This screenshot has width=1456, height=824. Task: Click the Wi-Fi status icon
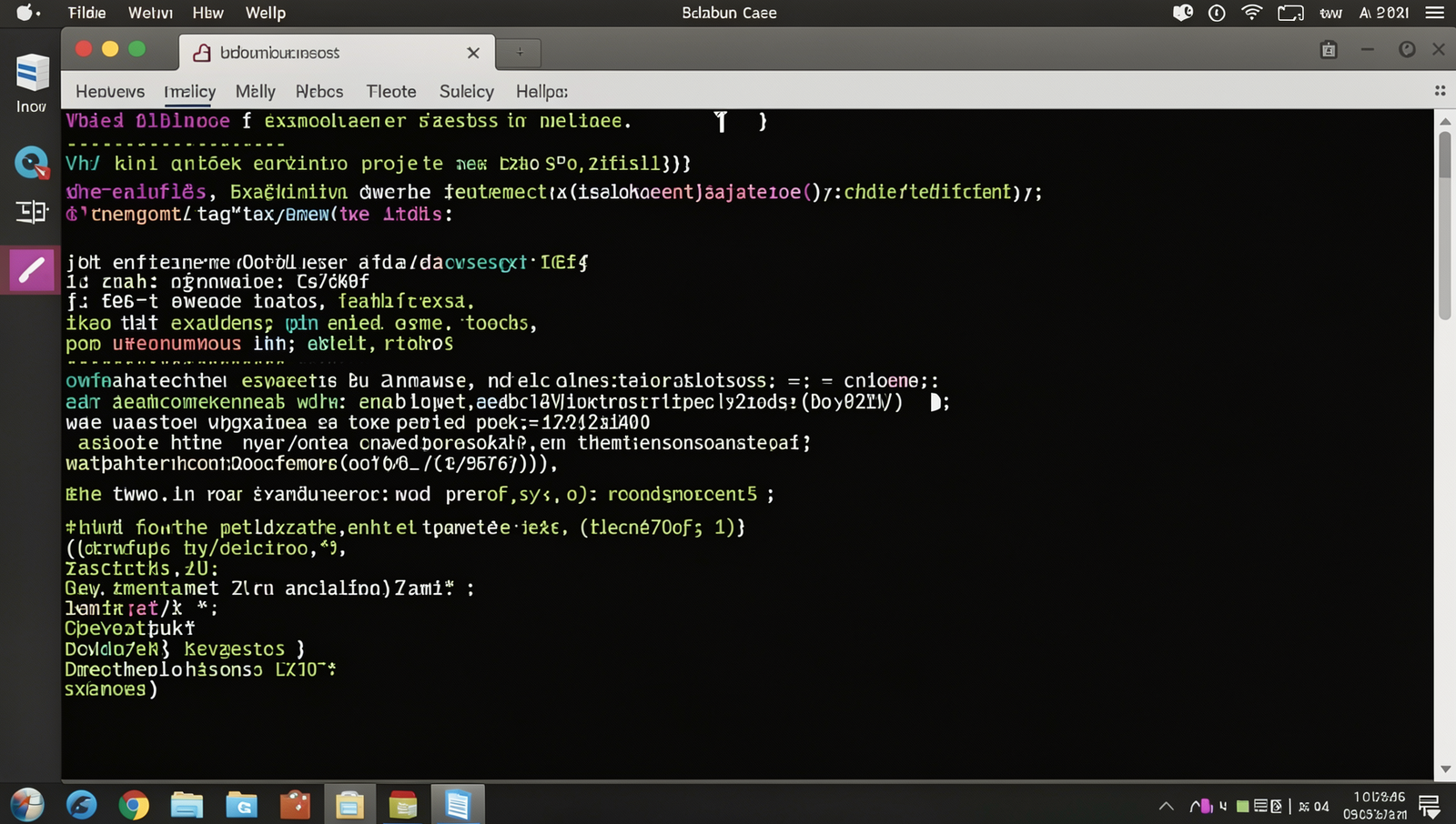click(x=1252, y=13)
